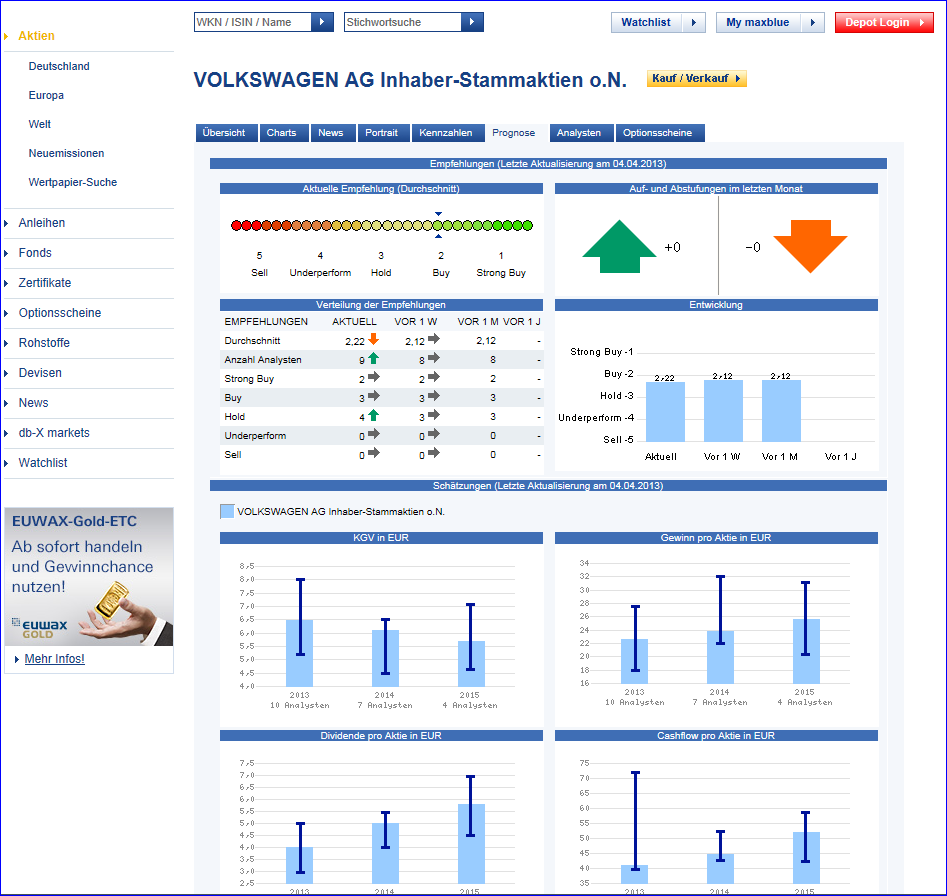Click the WKN / ISIN / Name search arrow
Image resolution: width=947 pixels, height=896 pixels.
point(322,22)
